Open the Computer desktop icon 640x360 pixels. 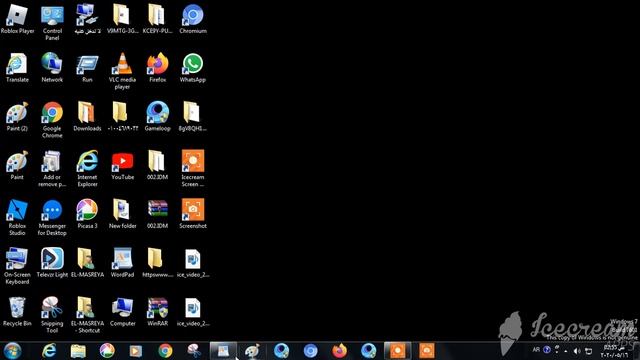click(x=122, y=312)
